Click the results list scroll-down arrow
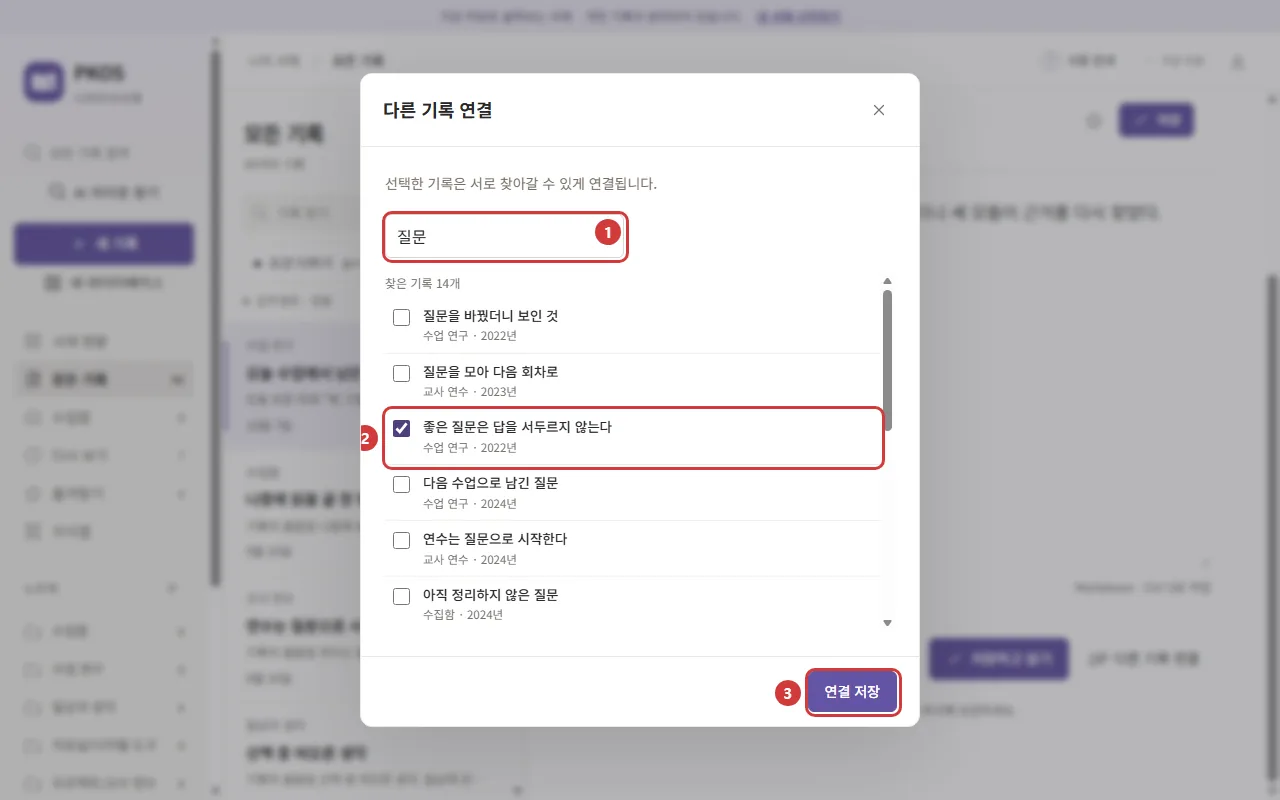The image size is (1280, 800). pyautogui.click(x=887, y=623)
